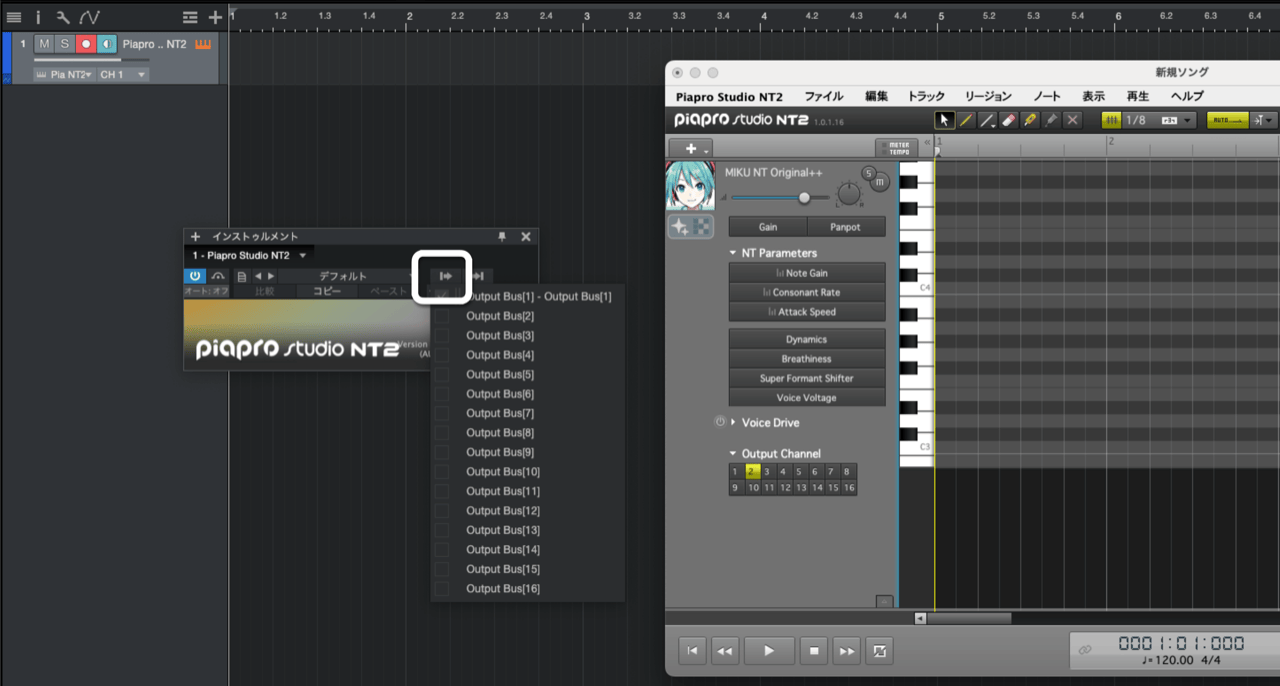The image size is (1280, 686).
Task: Click the wrench icon in the track header
Action: pos(63,17)
